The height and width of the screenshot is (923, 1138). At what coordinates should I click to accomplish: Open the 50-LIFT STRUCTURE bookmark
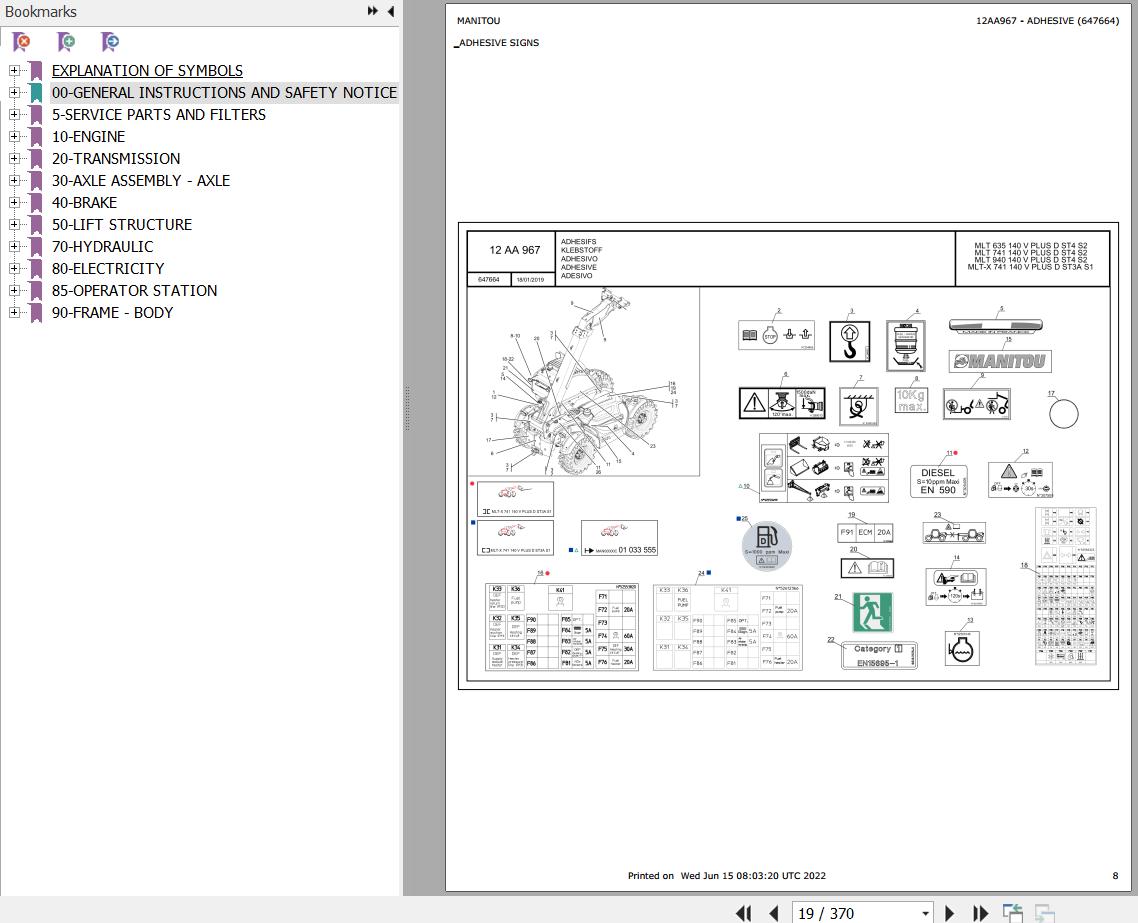coord(122,225)
